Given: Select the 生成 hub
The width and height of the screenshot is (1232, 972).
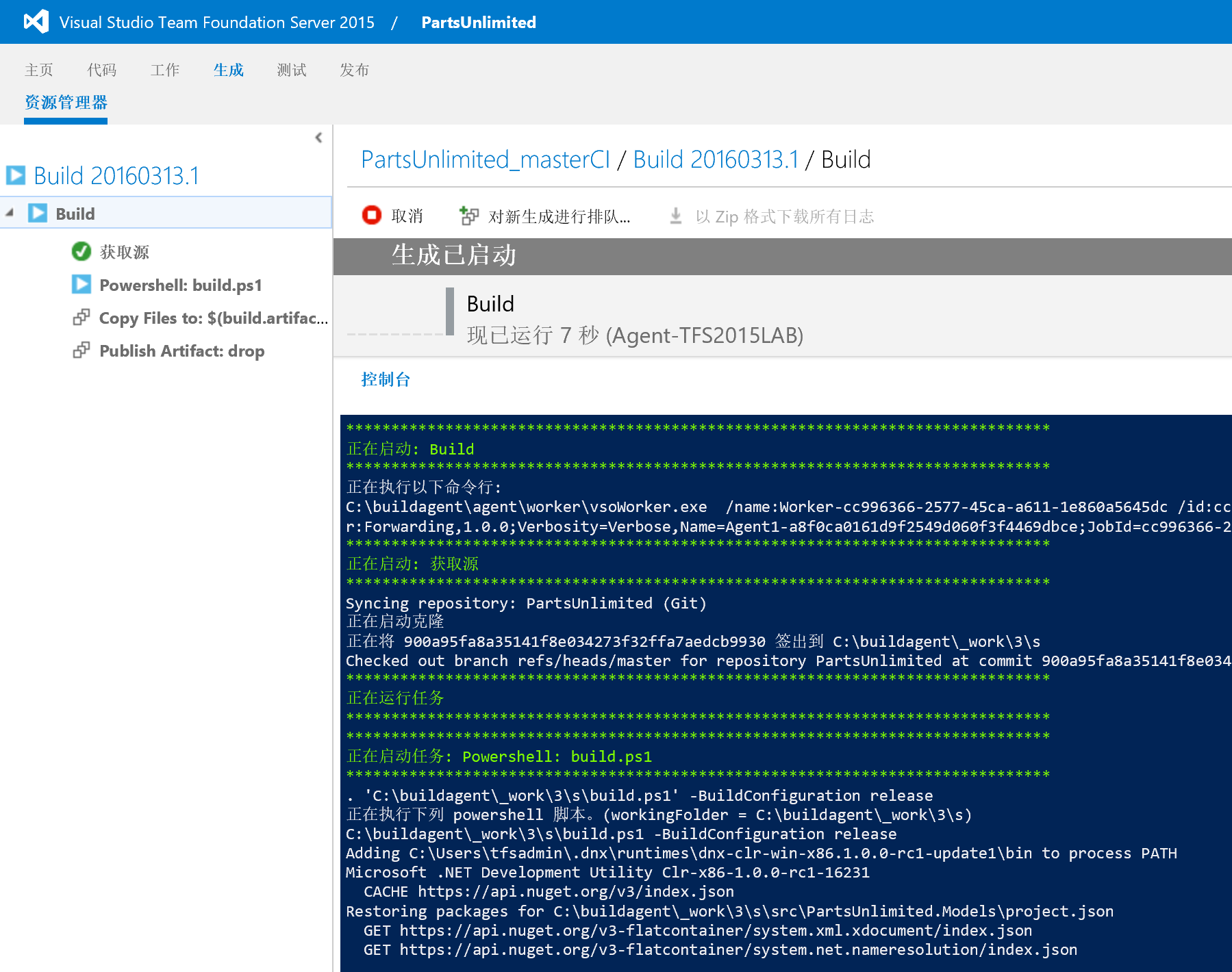Looking at the screenshot, I should tap(228, 70).
